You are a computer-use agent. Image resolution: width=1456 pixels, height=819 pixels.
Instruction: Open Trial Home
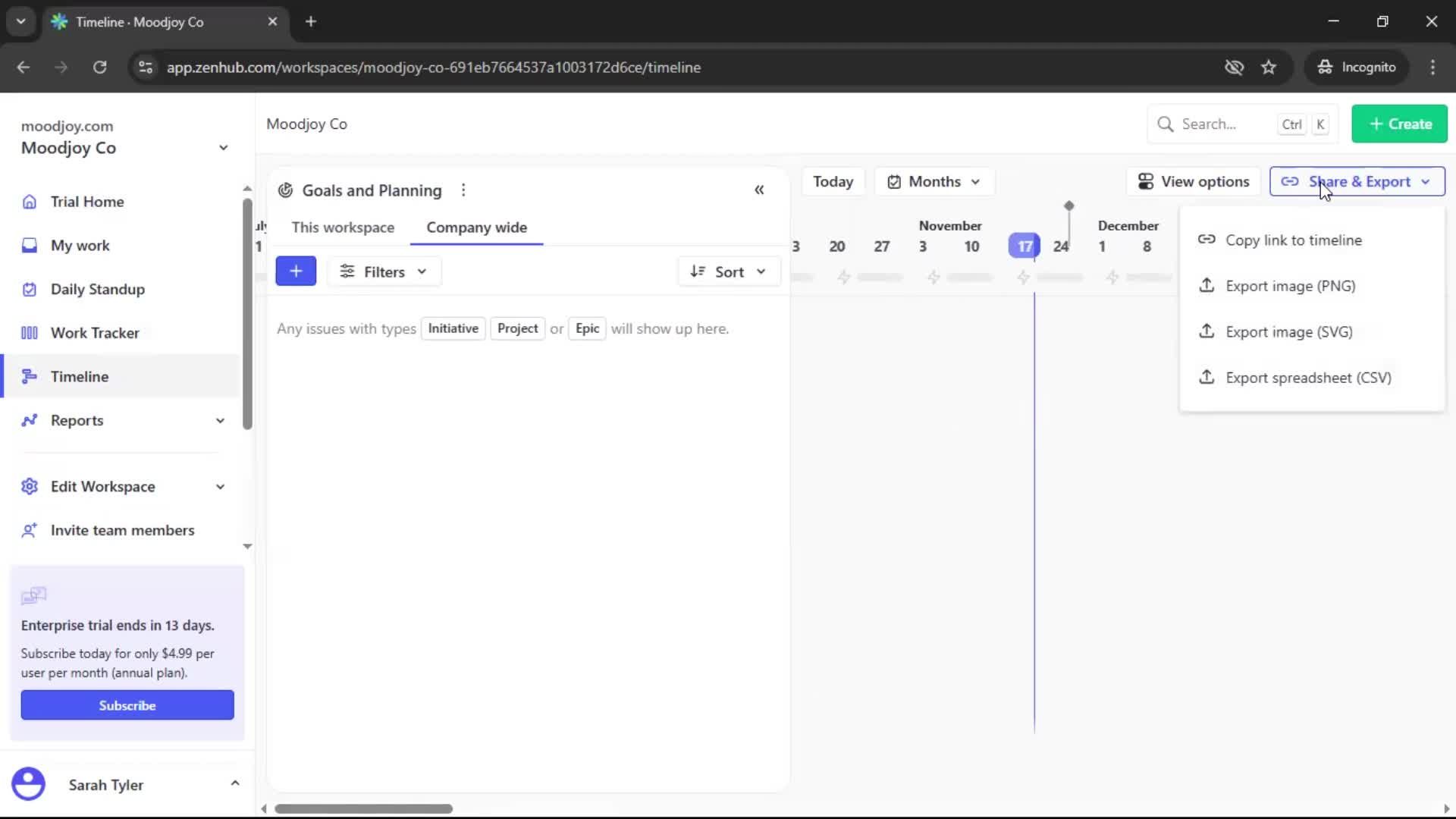pyautogui.click(x=86, y=202)
